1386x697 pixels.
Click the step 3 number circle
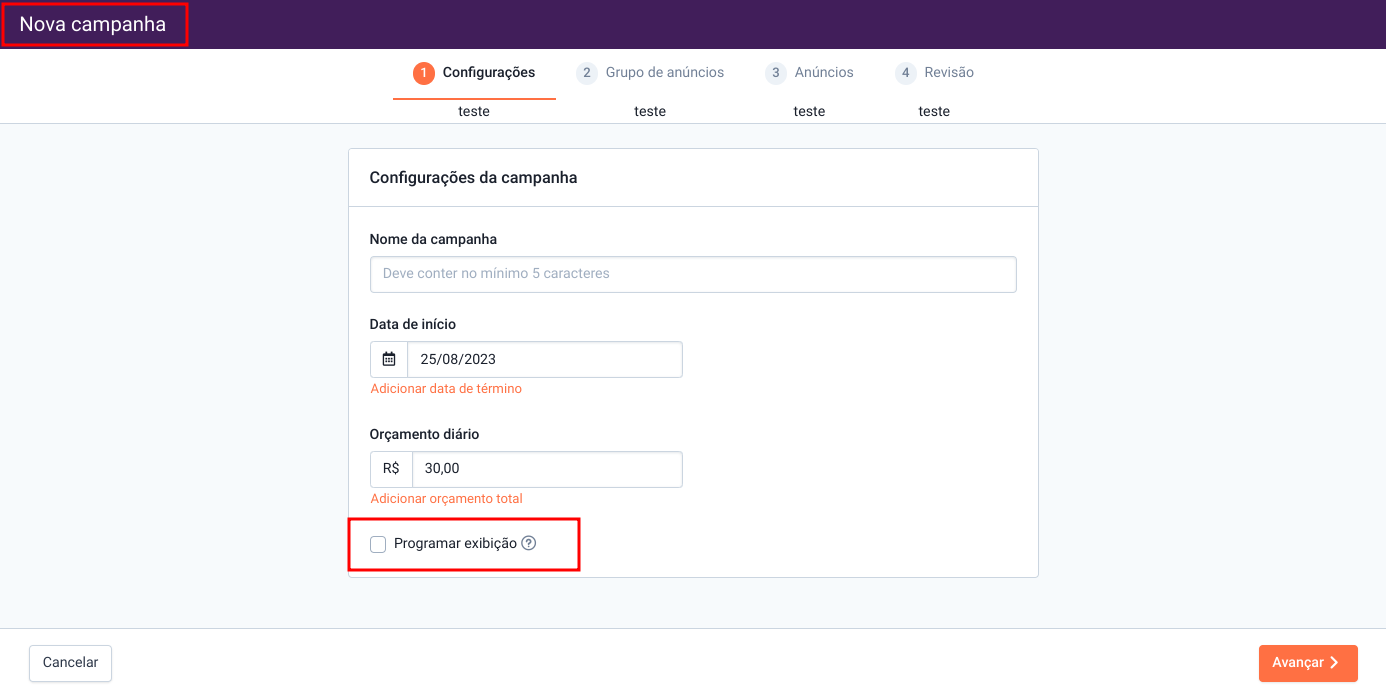click(776, 73)
